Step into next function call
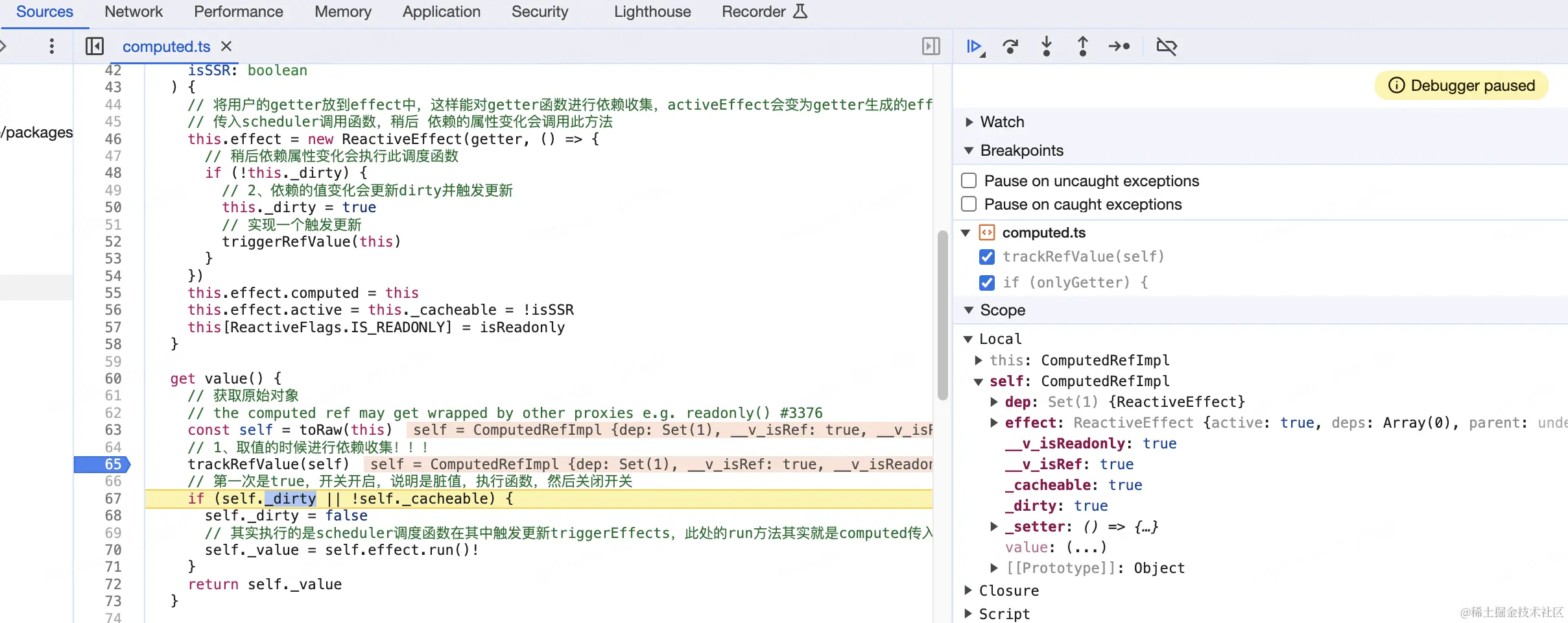Screen dimensions: 1568x623 tap(1046, 46)
